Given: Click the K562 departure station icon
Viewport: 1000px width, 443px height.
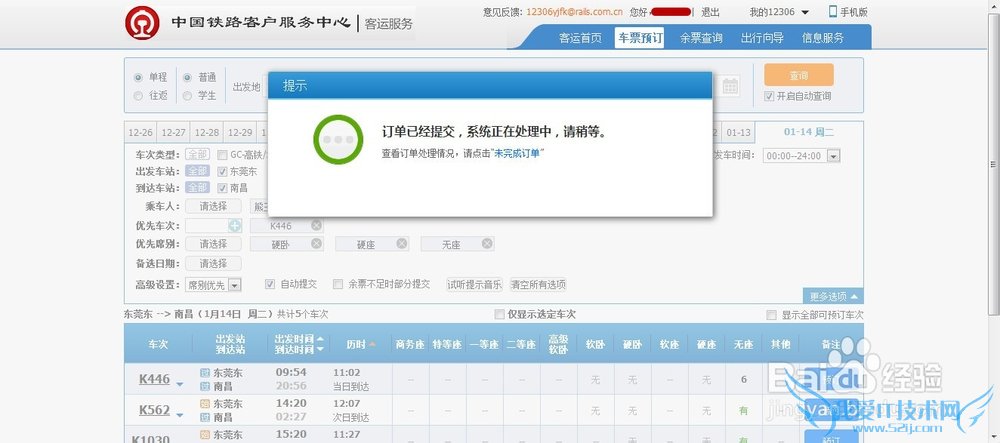Looking at the screenshot, I should [205, 403].
